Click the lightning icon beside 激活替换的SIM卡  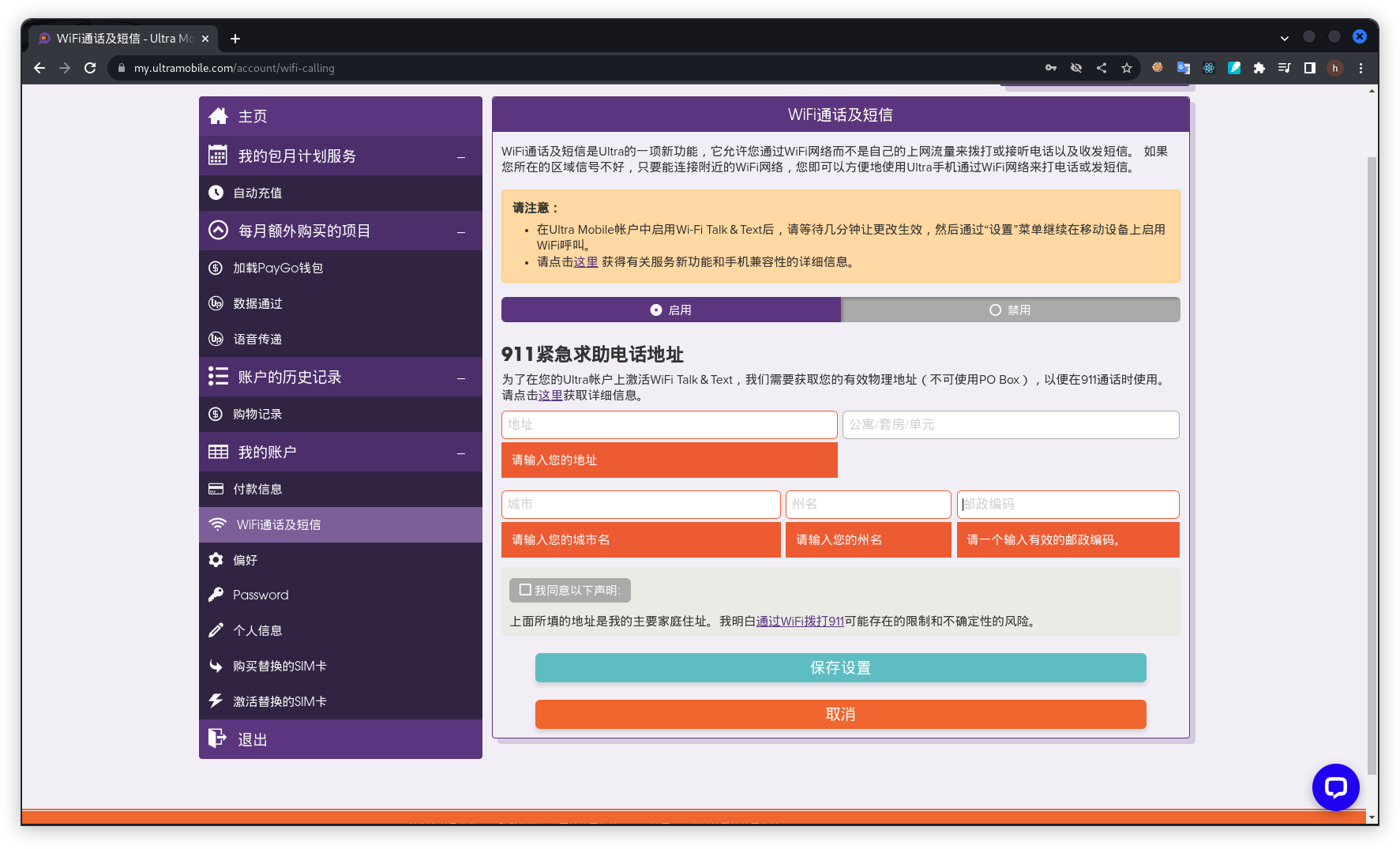point(216,701)
